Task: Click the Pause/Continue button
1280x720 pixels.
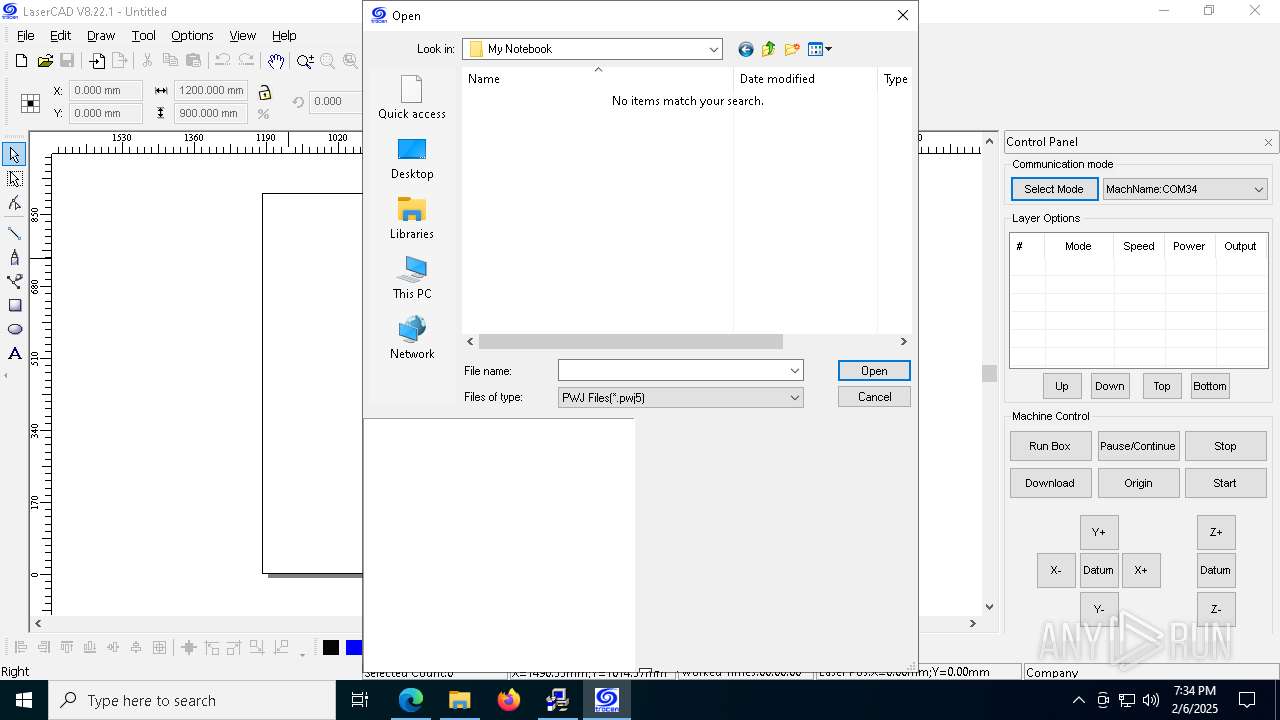Action: [1138, 446]
